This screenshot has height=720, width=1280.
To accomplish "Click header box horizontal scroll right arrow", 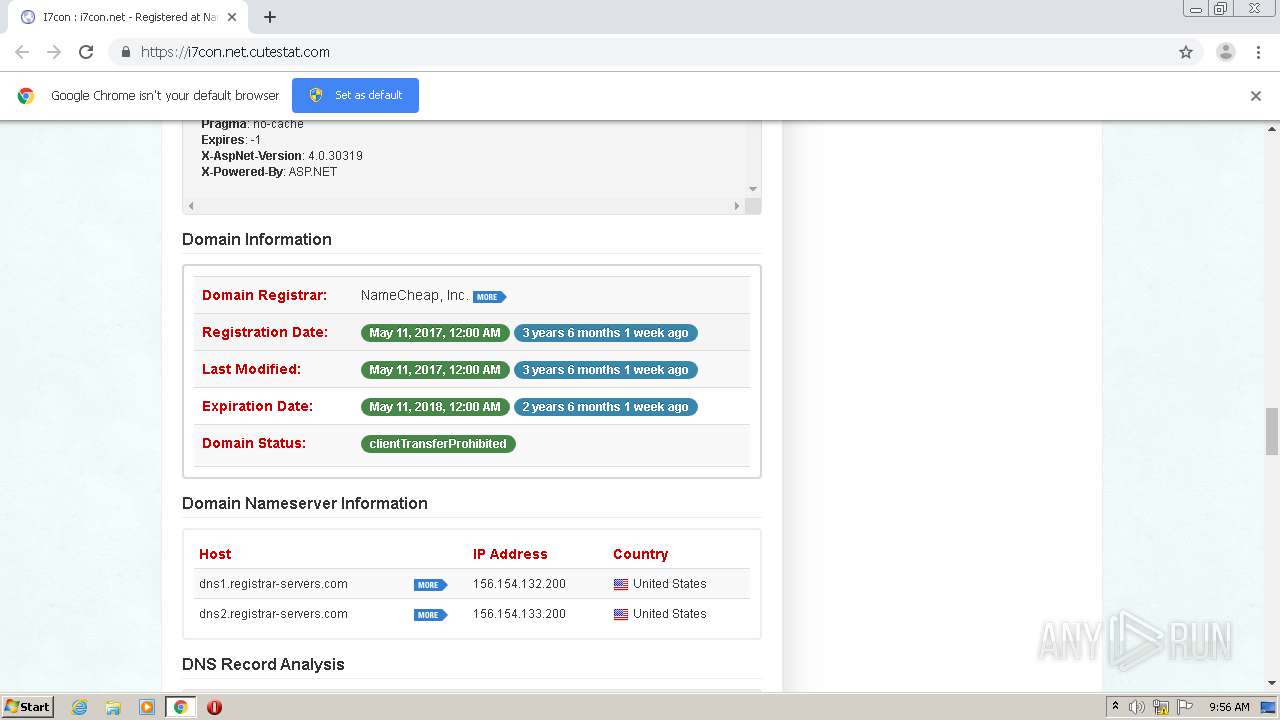I will (737, 206).
